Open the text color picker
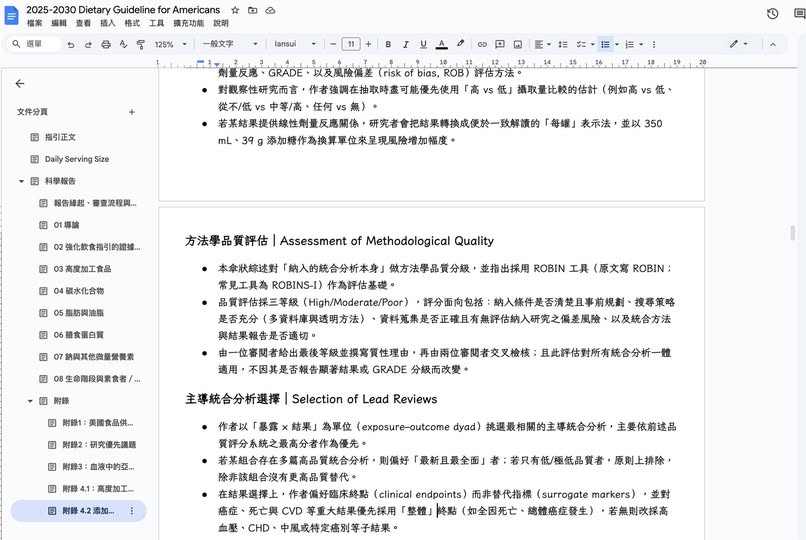 coord(441,44)
